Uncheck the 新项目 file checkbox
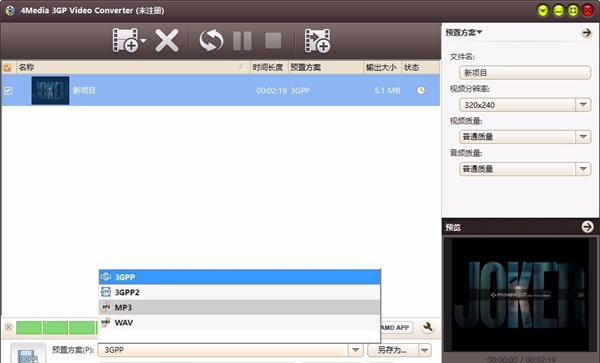The image size is (600, 363). pos(8,91)
